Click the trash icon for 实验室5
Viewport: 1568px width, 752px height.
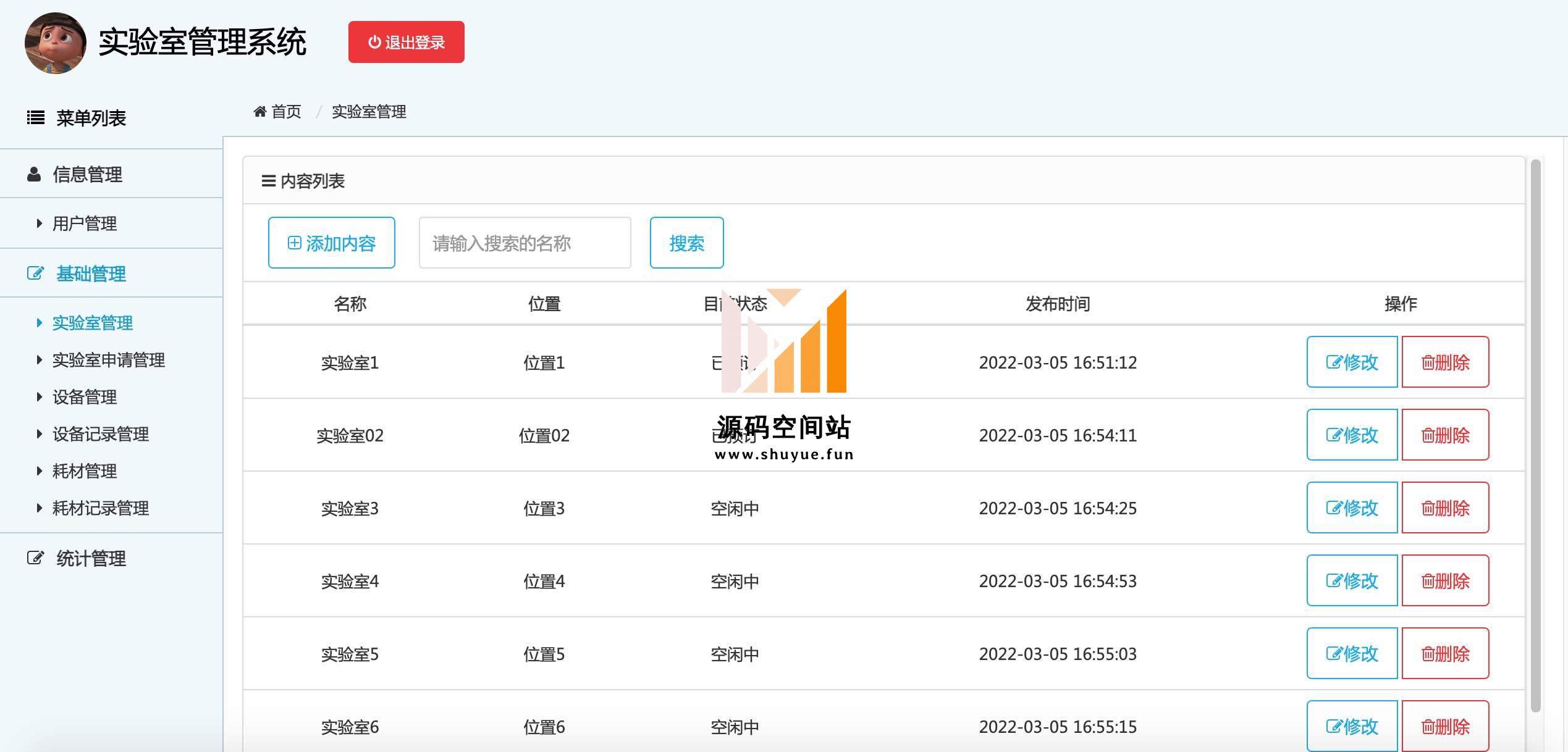1428,654
